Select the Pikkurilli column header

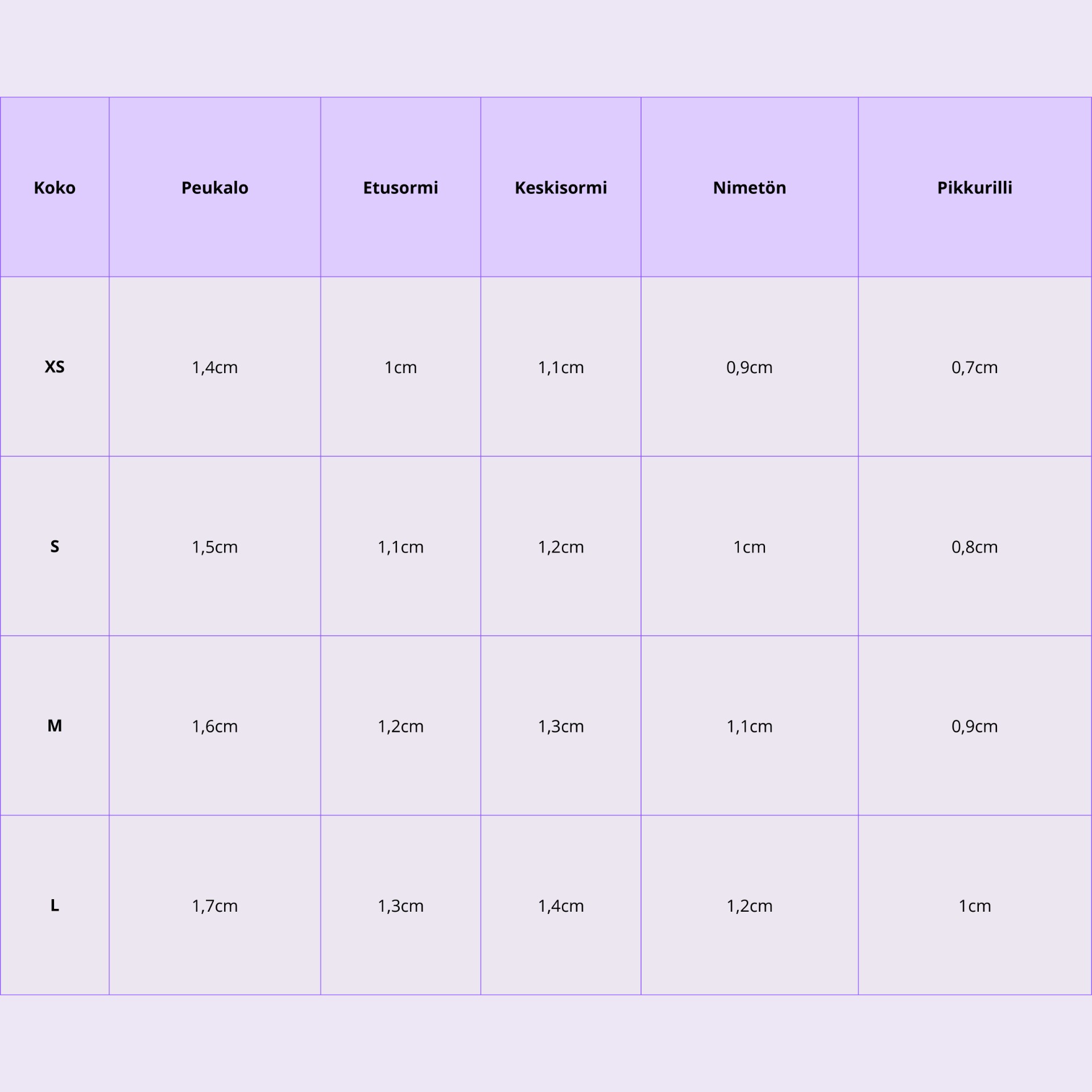click(975, 187)
